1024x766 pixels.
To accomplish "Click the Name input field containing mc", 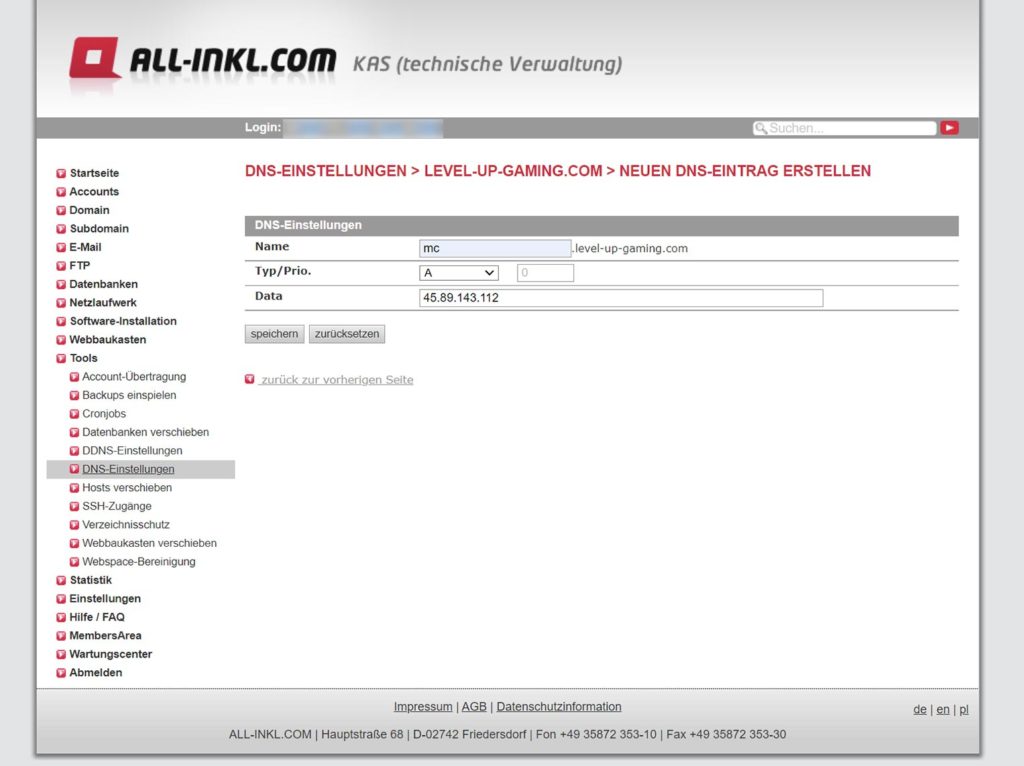I will tap(495, 248).
